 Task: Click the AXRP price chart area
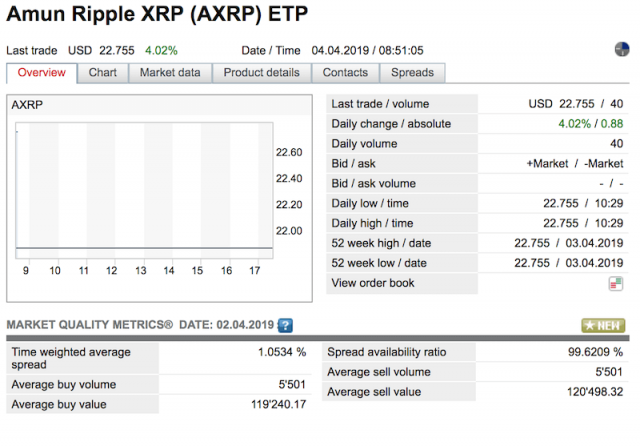[144, 191]
